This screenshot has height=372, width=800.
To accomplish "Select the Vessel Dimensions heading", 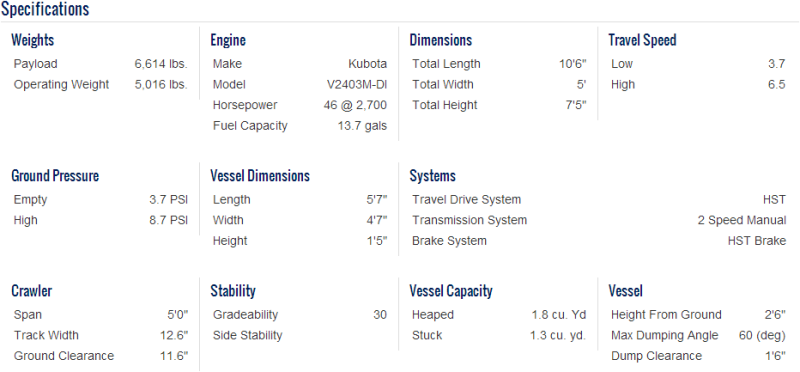I will click(x=260, y=176).
